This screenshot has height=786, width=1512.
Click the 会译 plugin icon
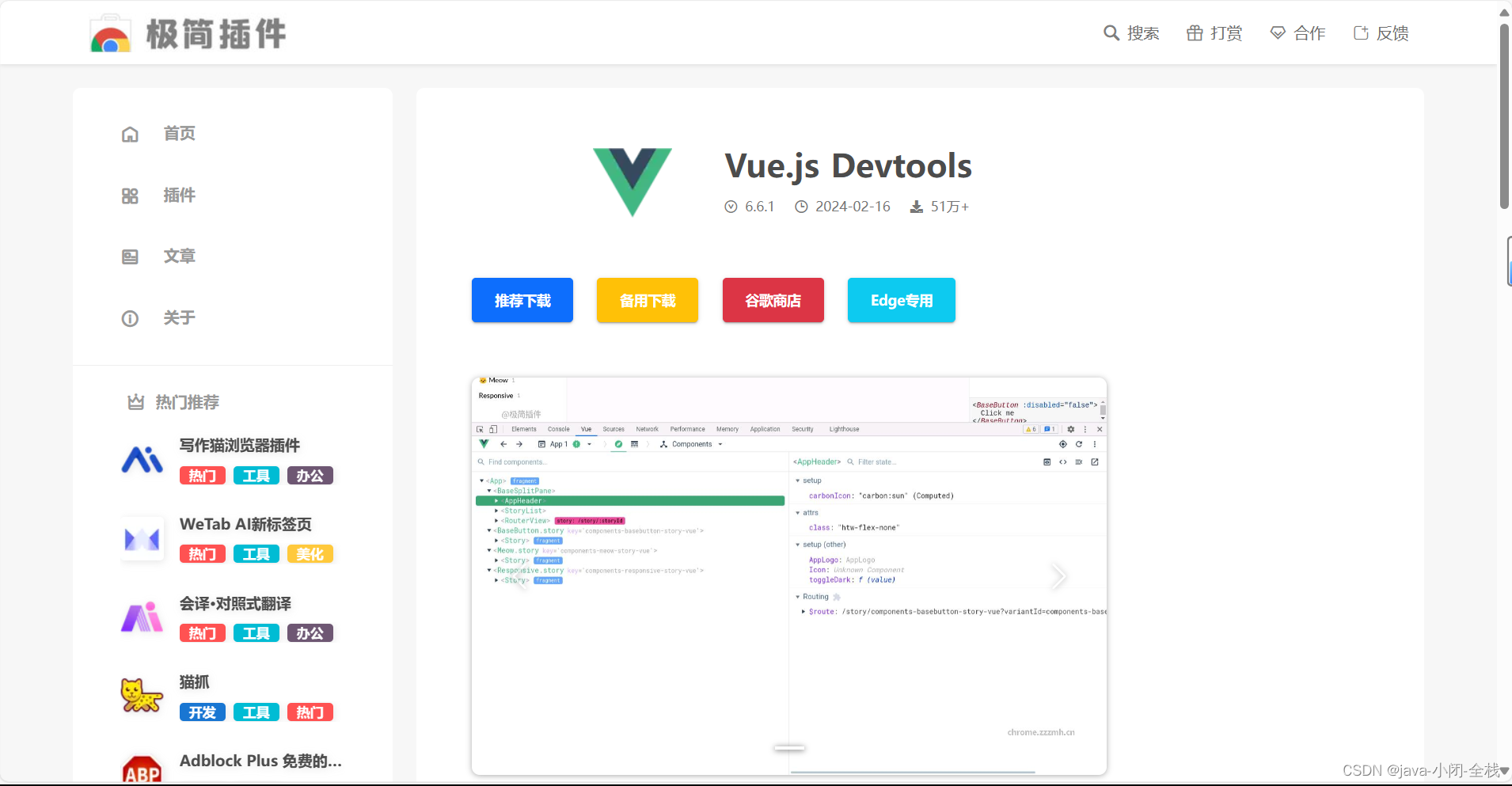click(142, 618)
